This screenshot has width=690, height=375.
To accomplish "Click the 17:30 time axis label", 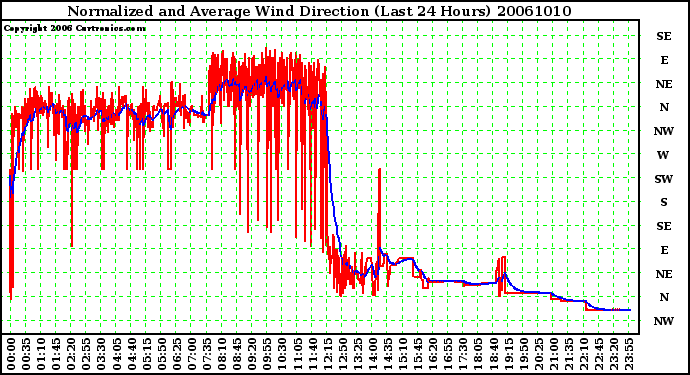I will [x=463, y=354].
